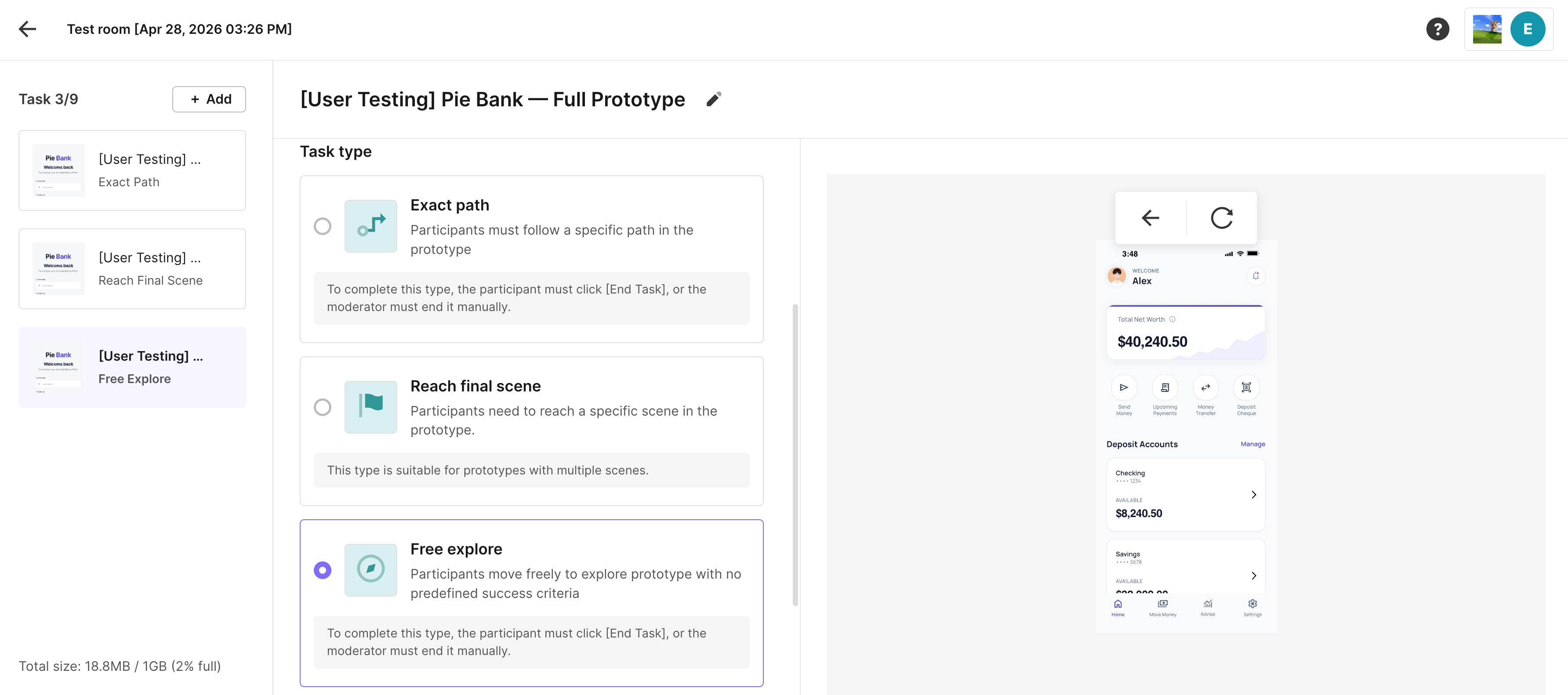Click the Exact Path task thumbnail

tap(58, 170)
